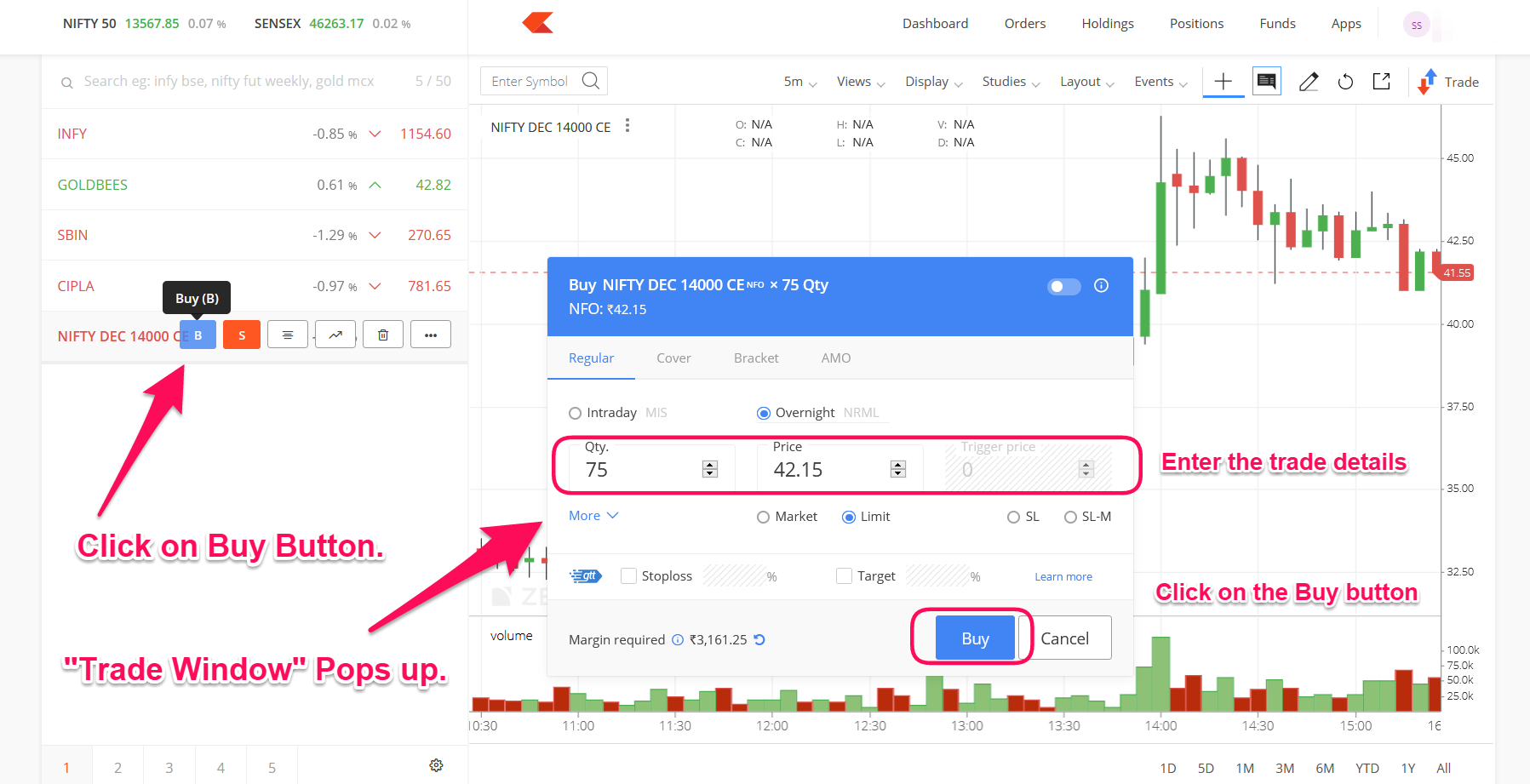The height and width of the screenshot is (784, 1530).
Task: Enable the Target checkbox
Action: point(844,576)
